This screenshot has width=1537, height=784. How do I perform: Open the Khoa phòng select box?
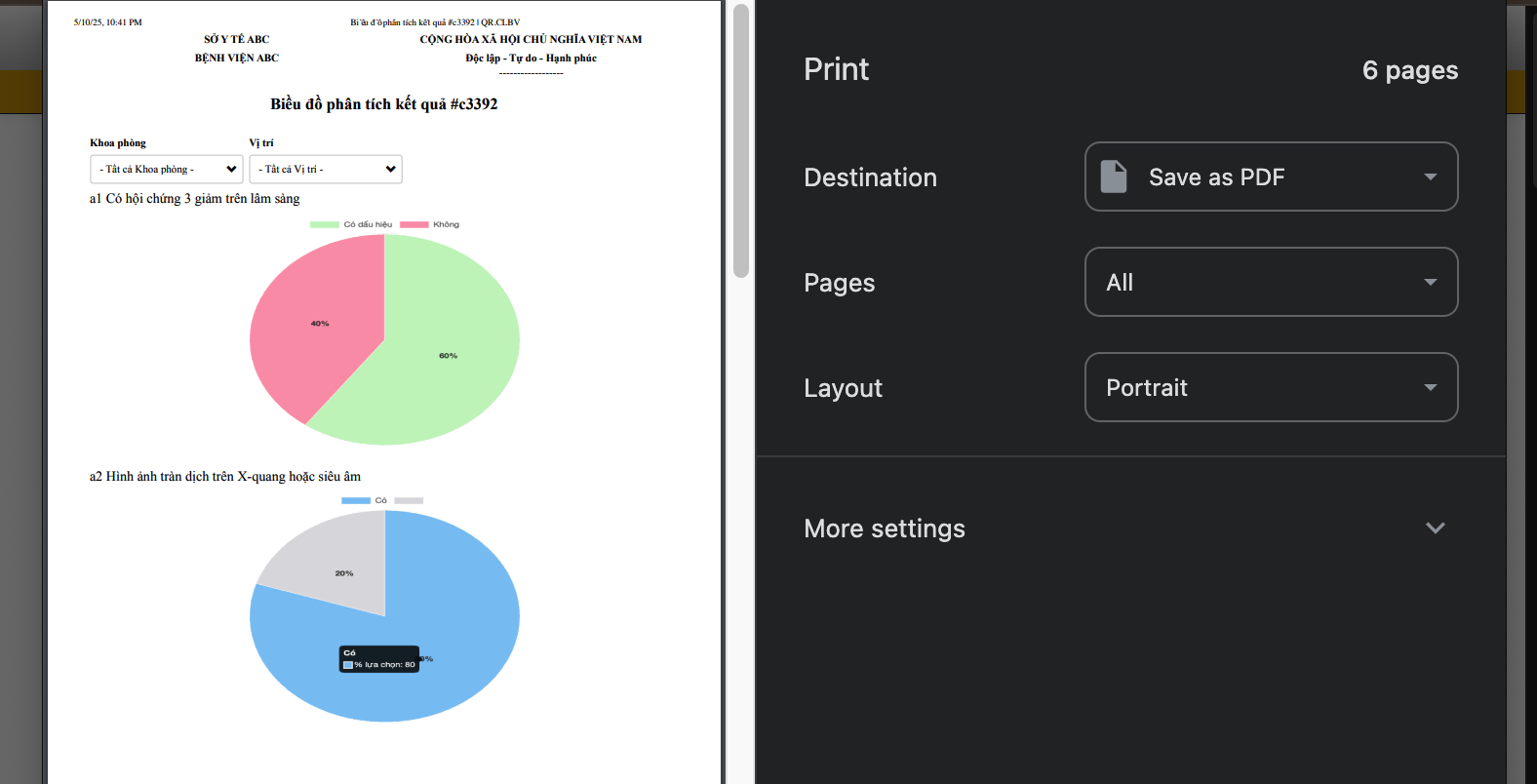(x=167, y=169)
